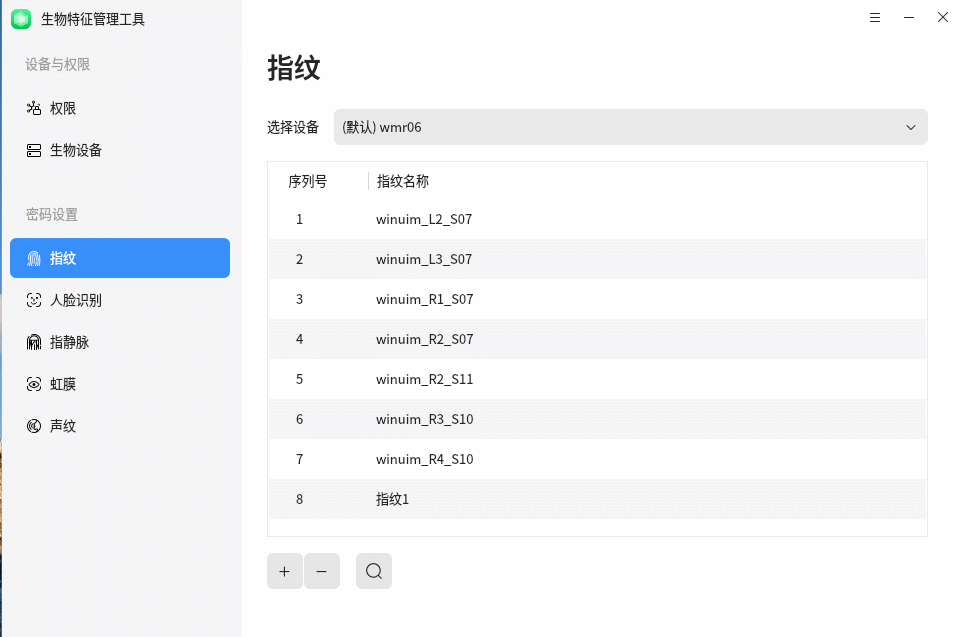Click the voiceprint icon beside 声纹
Viewport: 962px width, 637px height.
click(x=34, y=426)
